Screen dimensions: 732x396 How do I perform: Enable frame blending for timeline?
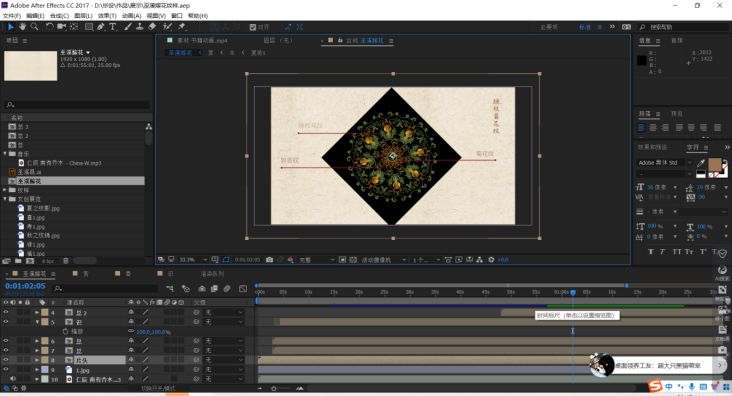[x=214, y=289]
